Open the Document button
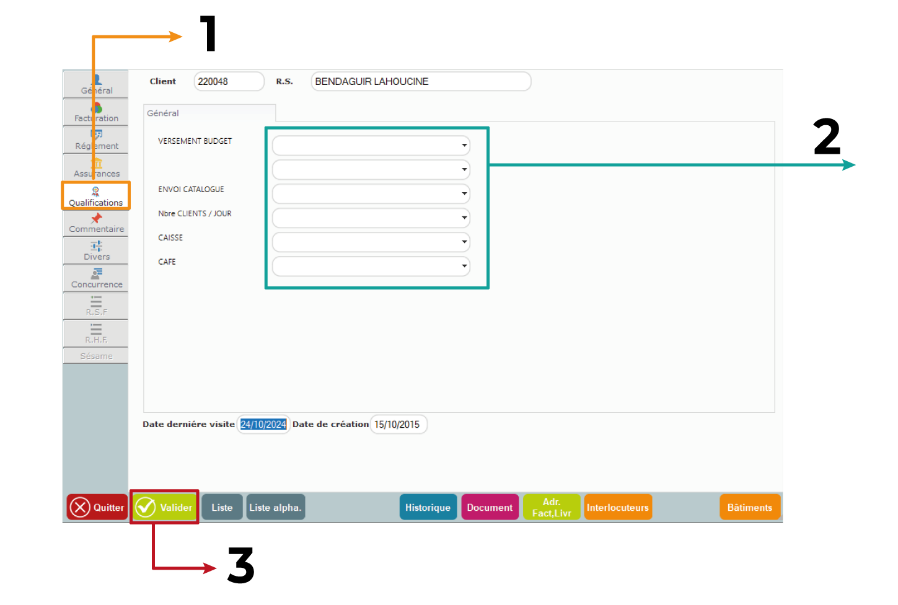The width and height of the screenshot is (898, 605). point(490,508)
